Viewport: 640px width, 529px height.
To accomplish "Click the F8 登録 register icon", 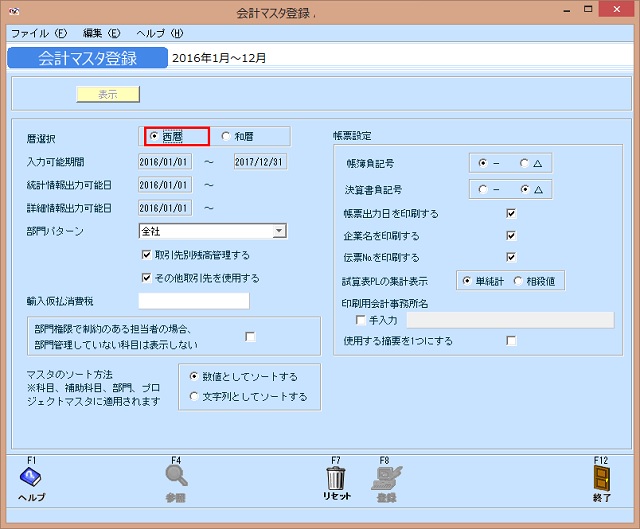I will (x=386, y=478).
